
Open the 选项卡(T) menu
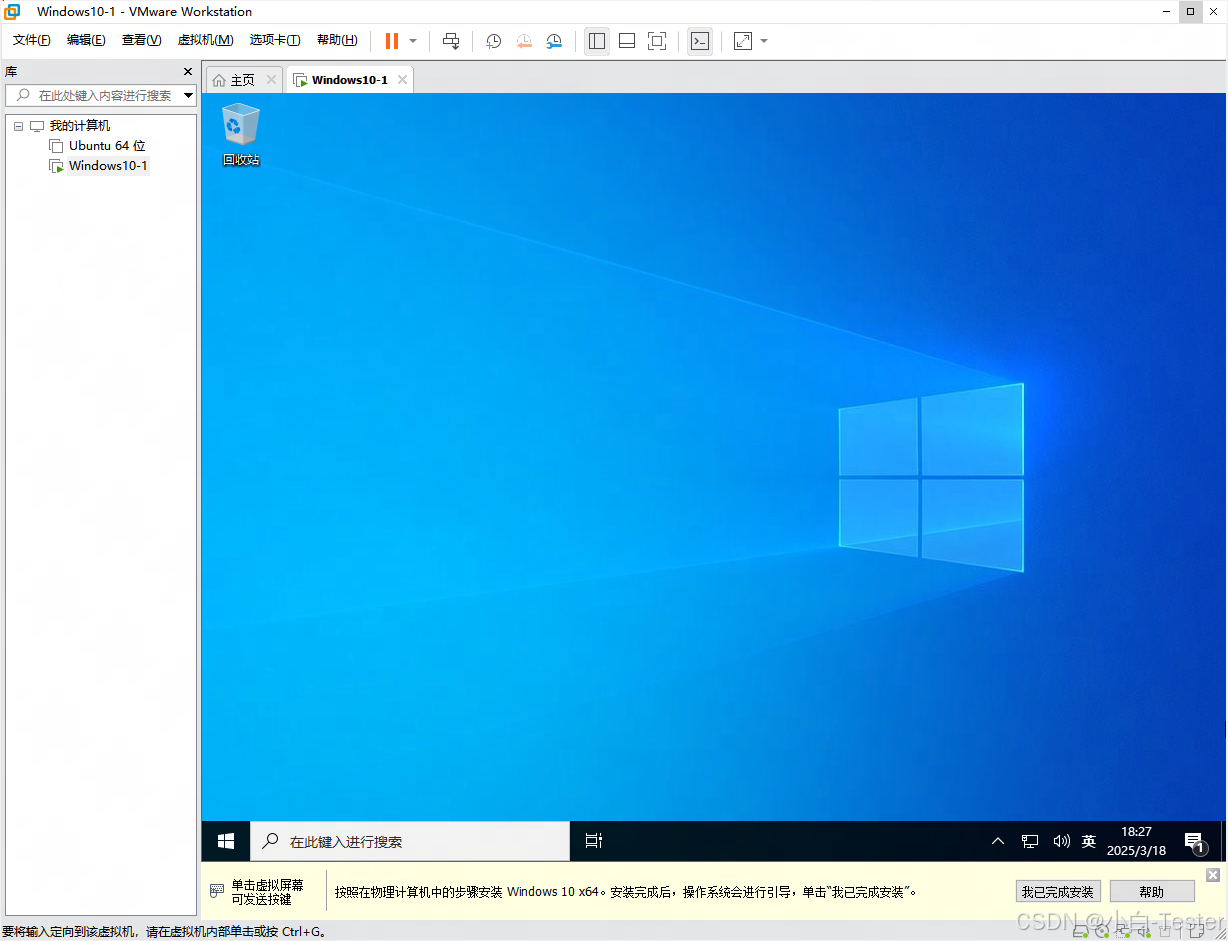pyautogui.click(x=275, y=40)
